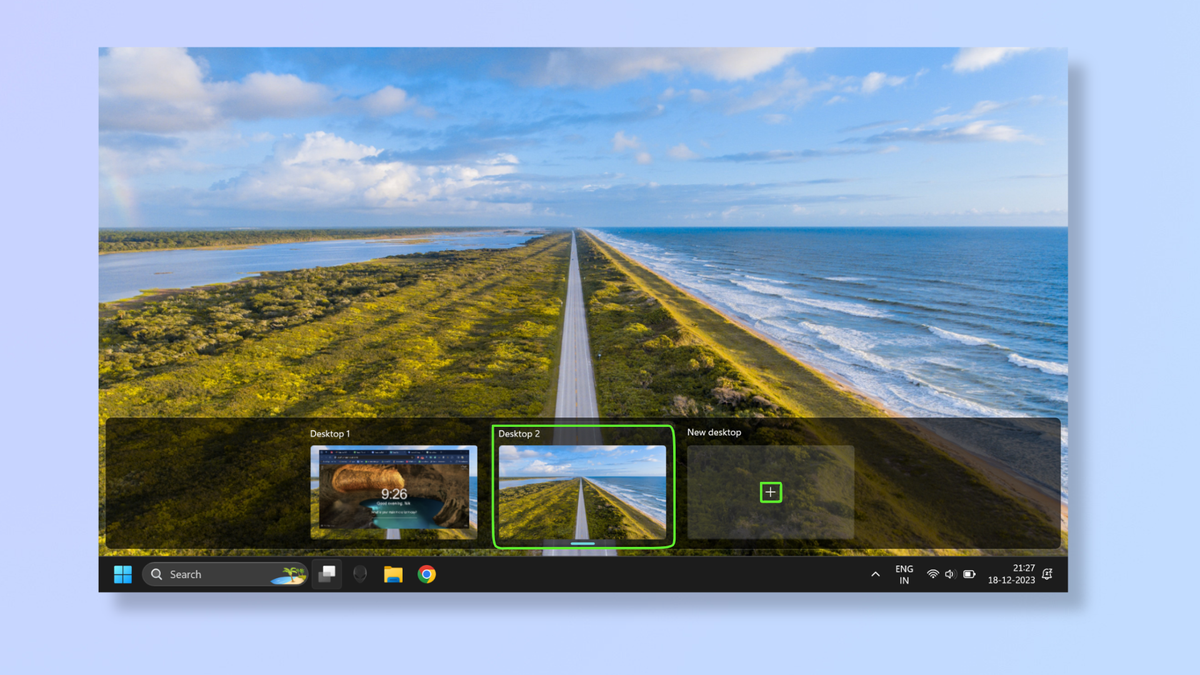Image resolution: width=1200 pixels, height=675 pixels.
Task: Click the search magnifier icon
Action: tap(157, 574)
